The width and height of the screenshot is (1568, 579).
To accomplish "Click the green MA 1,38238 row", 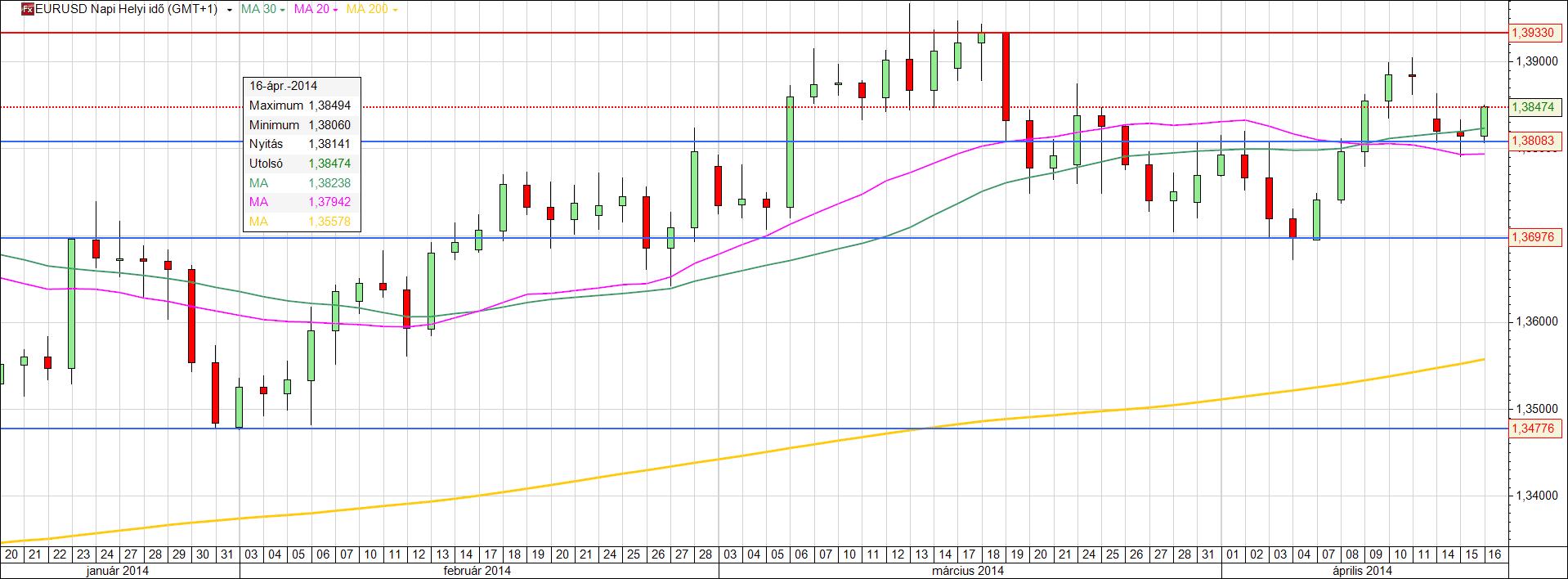I will 300,183.
